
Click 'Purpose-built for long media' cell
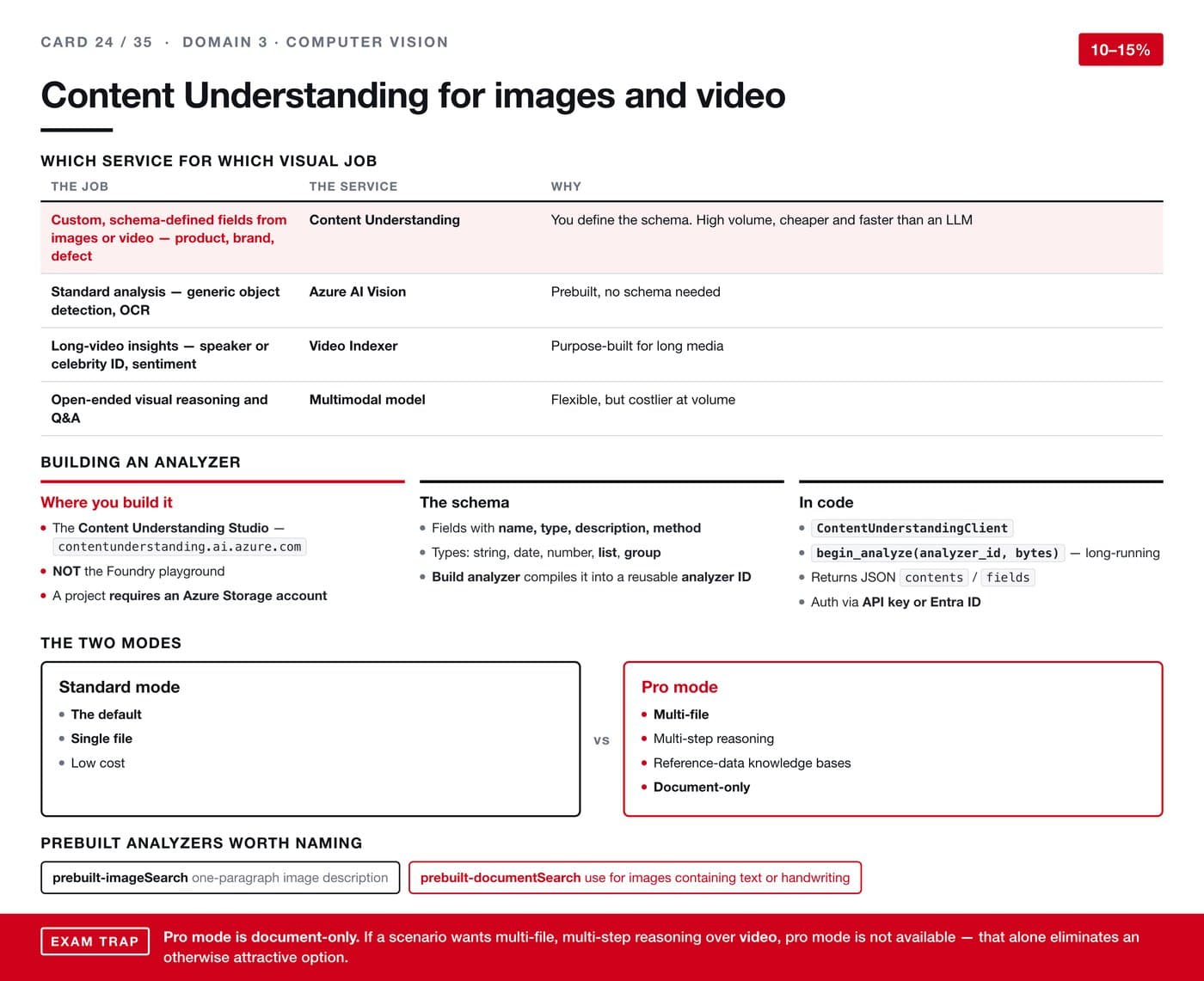click(x=637, y=346)
